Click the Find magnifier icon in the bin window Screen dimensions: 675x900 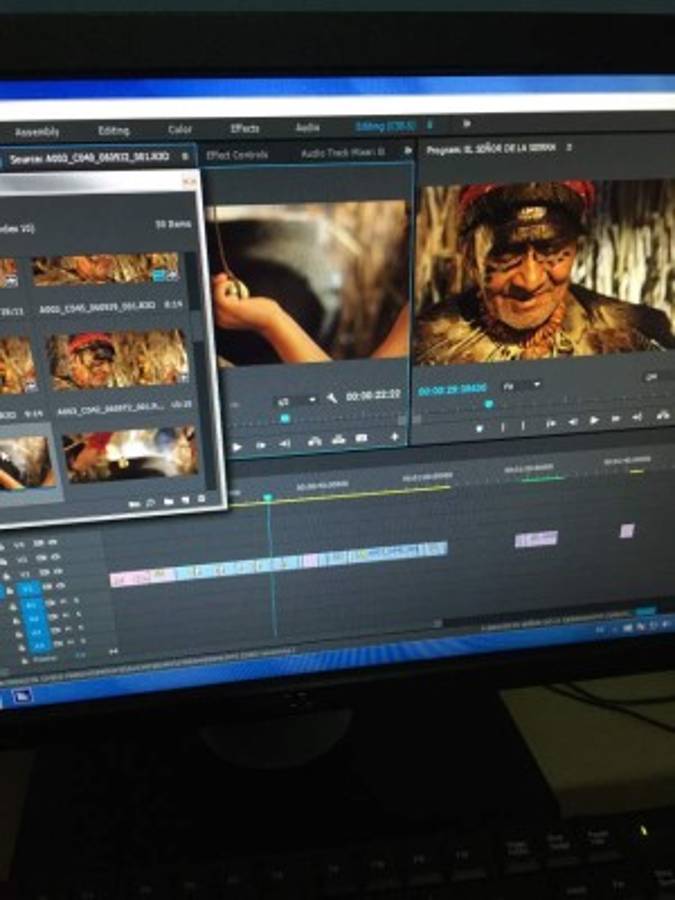(x=150, y=502)
